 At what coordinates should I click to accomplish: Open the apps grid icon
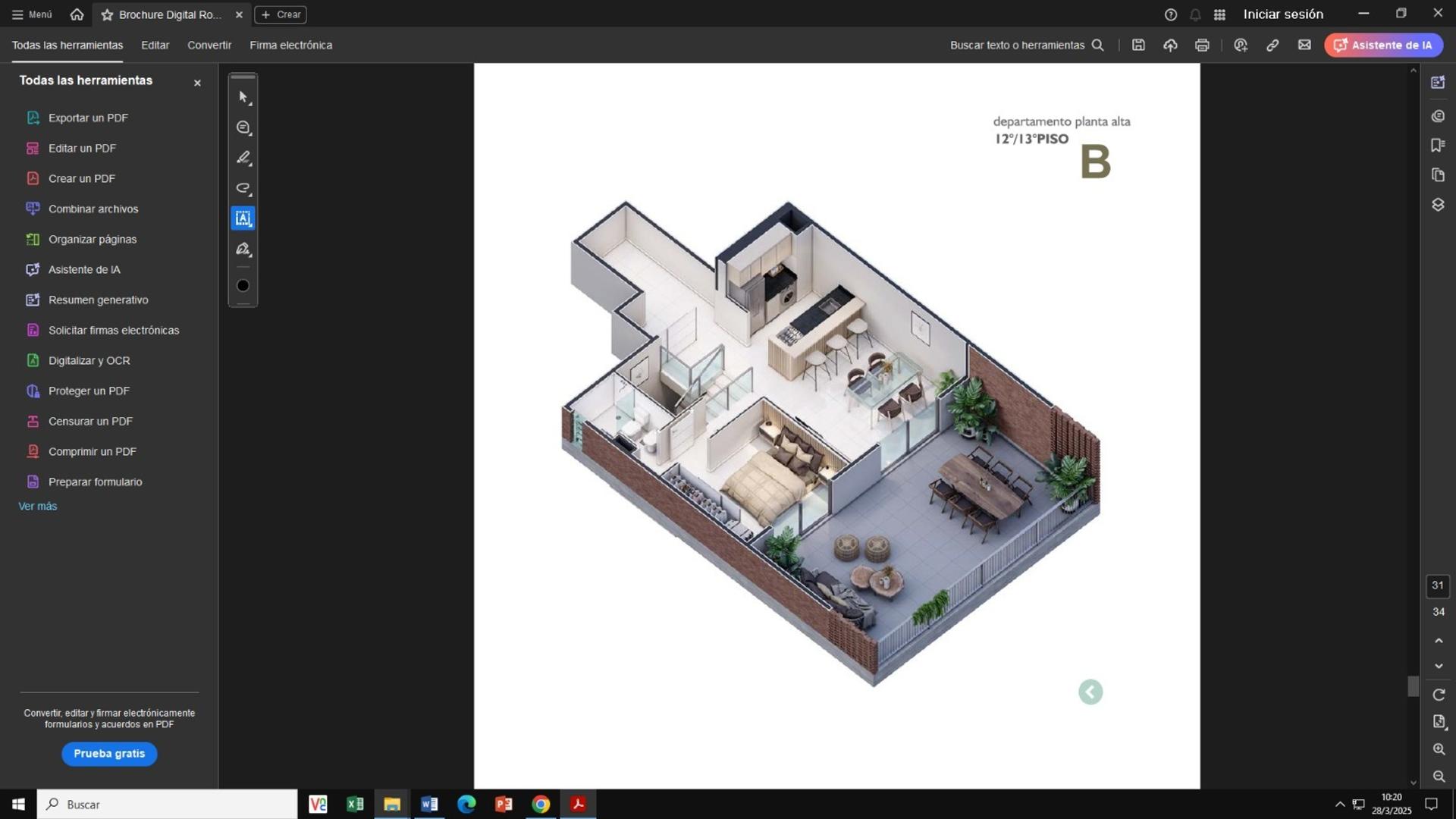click(1219, 14)
